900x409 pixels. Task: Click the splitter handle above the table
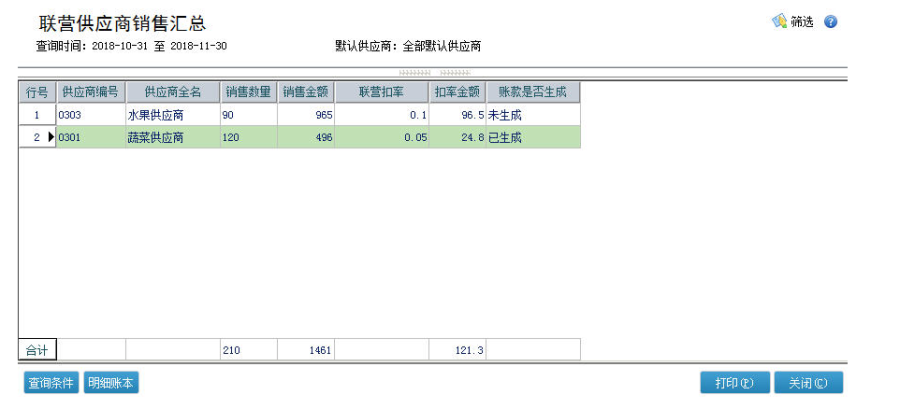pyautogui.click(x=434, y=73)
